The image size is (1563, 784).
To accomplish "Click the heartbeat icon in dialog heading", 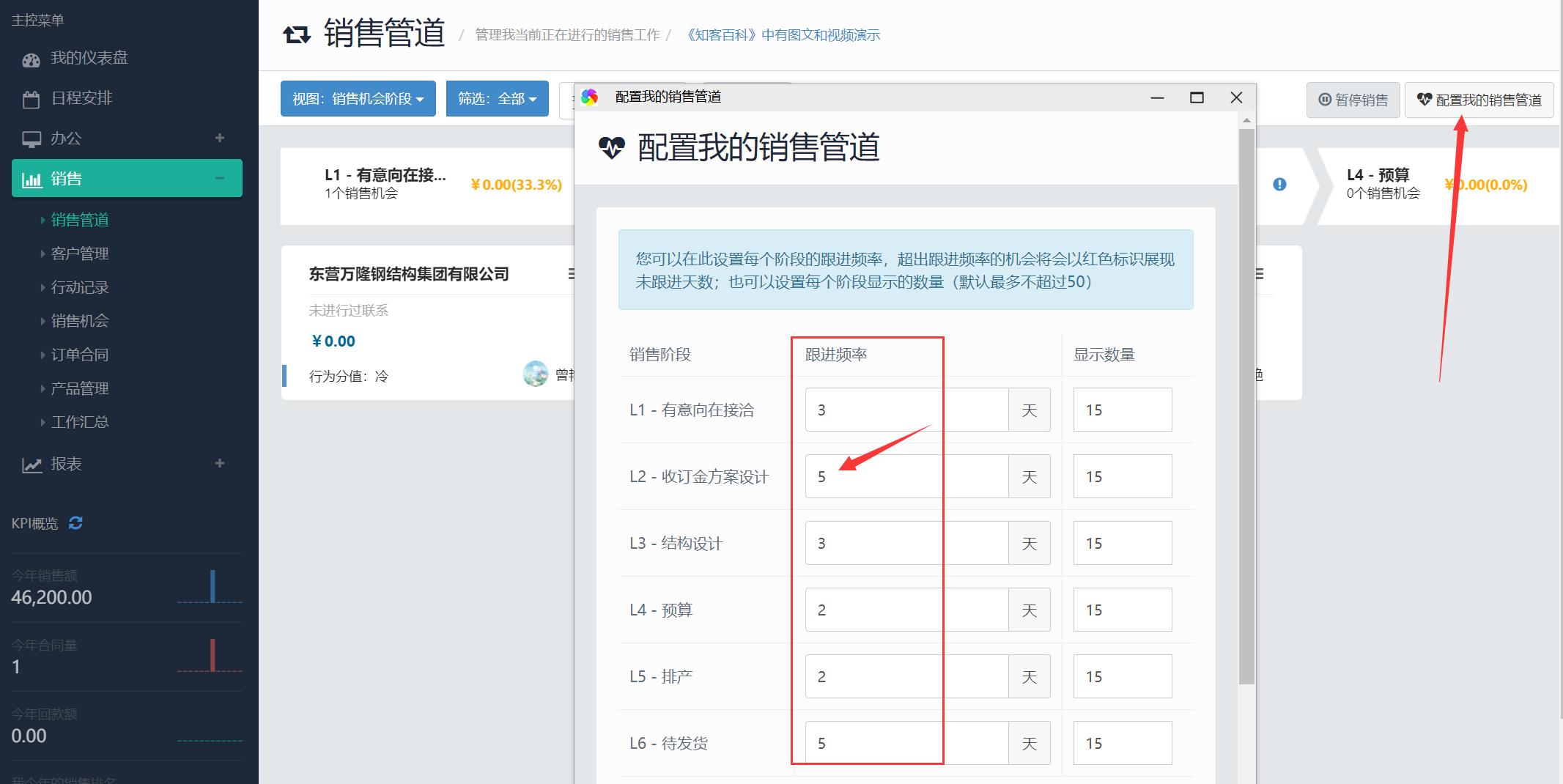I will coord(612,147).
